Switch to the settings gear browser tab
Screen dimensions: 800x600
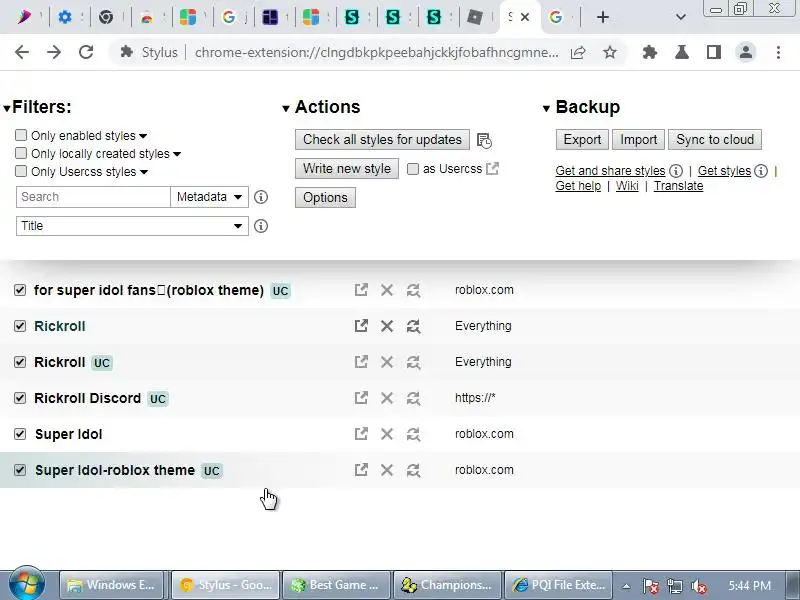coord(65,17)
